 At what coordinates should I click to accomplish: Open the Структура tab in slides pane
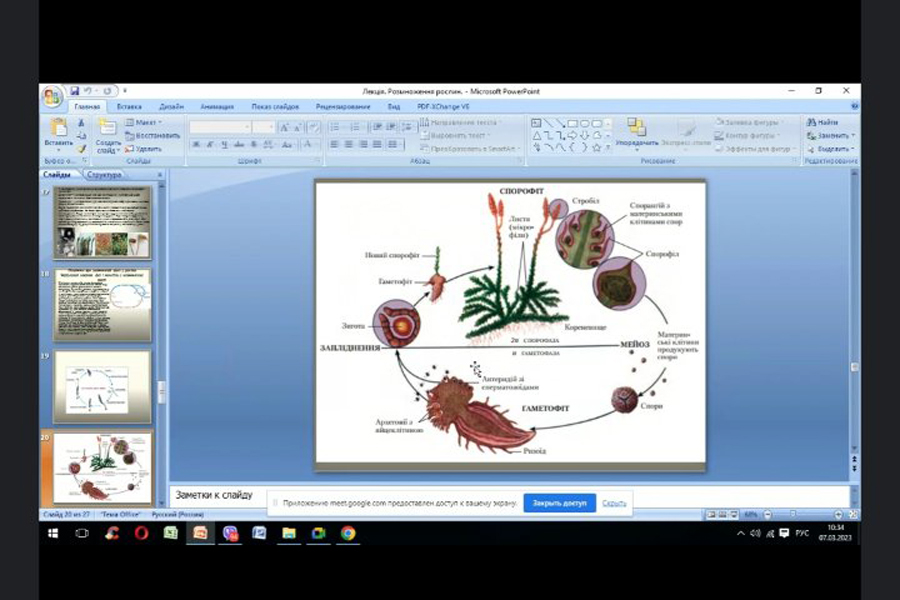[x=104, y=175]
